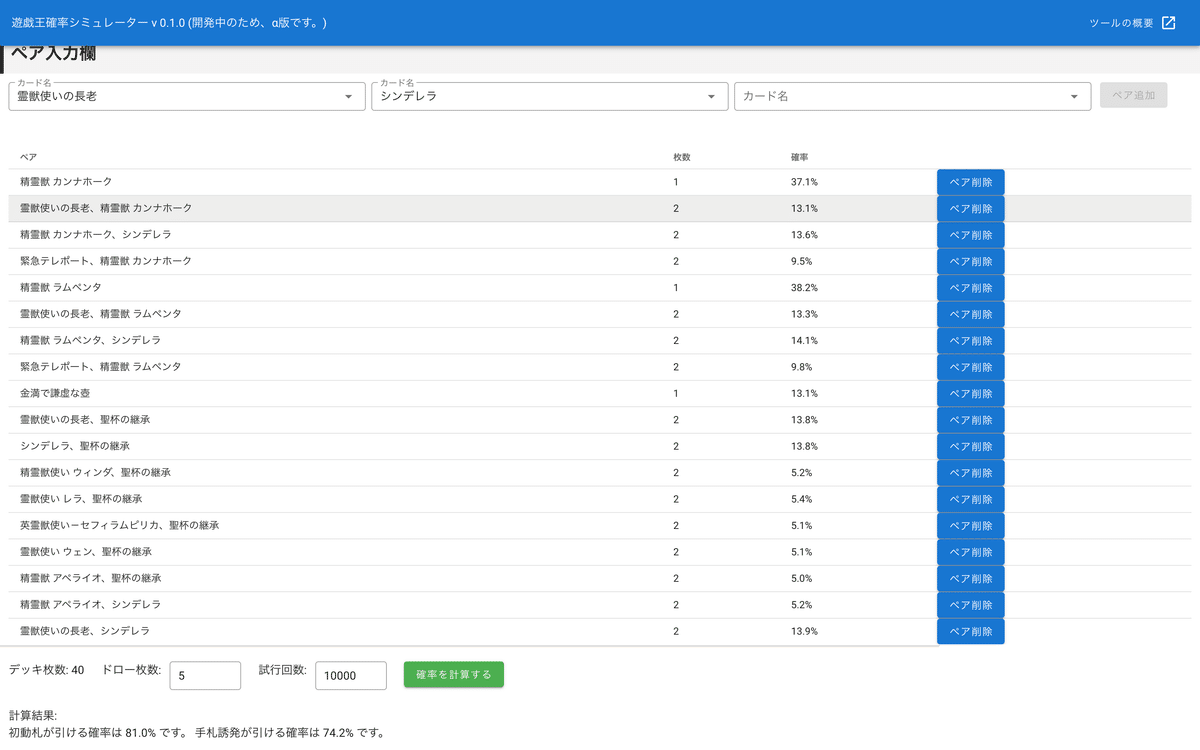Click the 枚数 column header
The width and height of the screenshot is (1200, 750).
682,158
